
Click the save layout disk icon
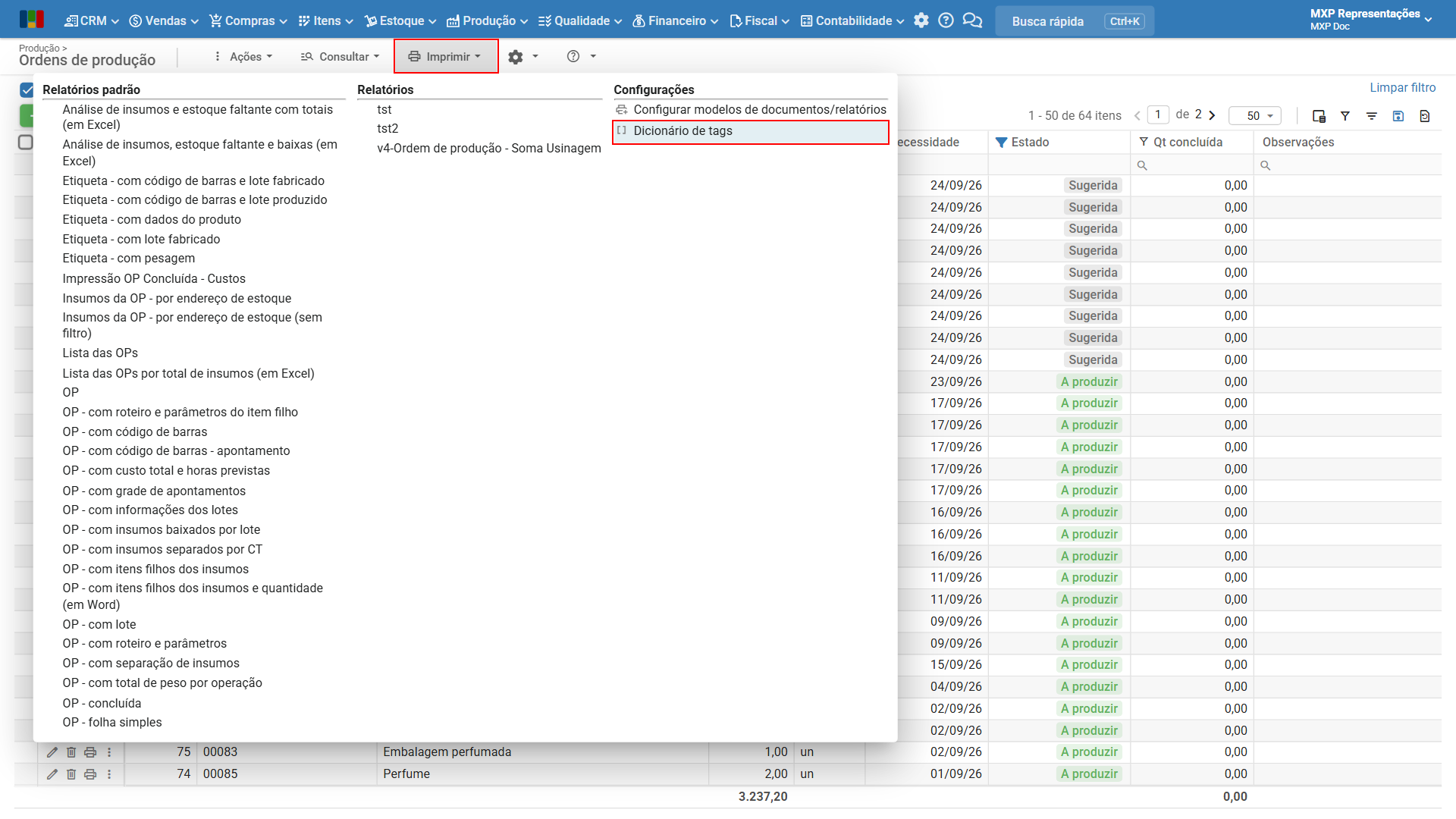click(x=1398, y=116)
